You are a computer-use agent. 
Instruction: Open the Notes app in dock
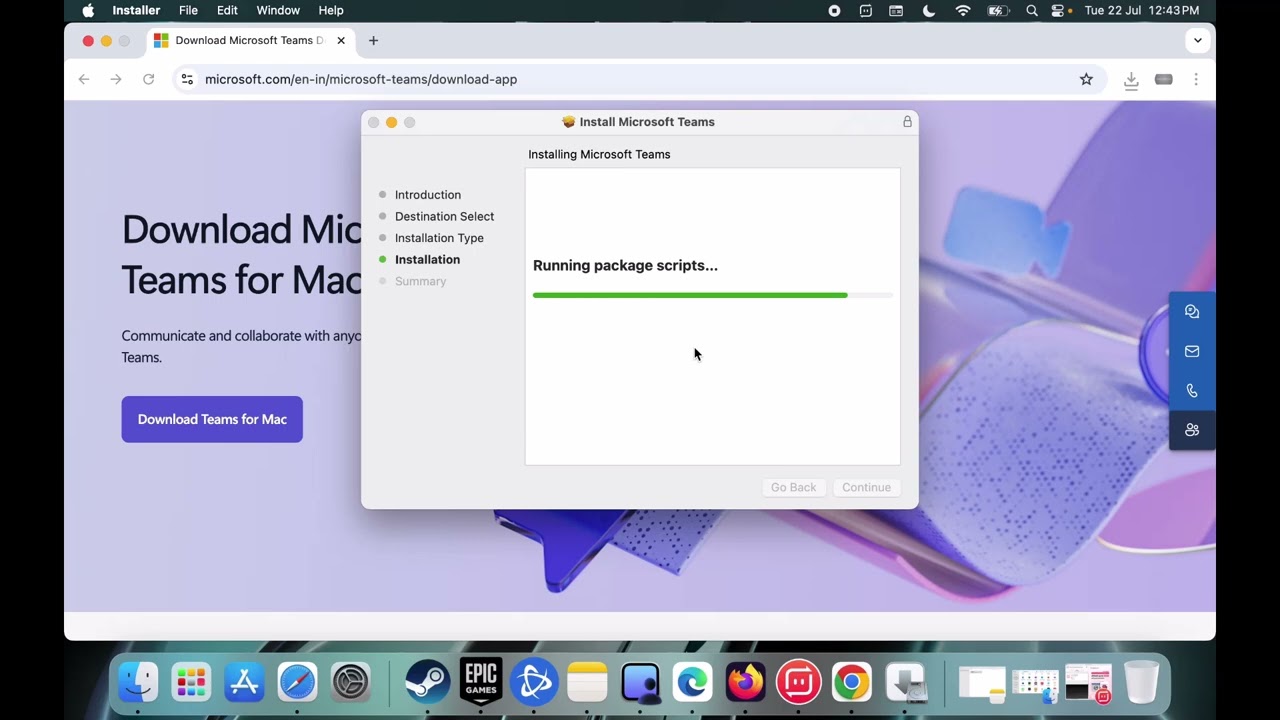click(587, 683)
